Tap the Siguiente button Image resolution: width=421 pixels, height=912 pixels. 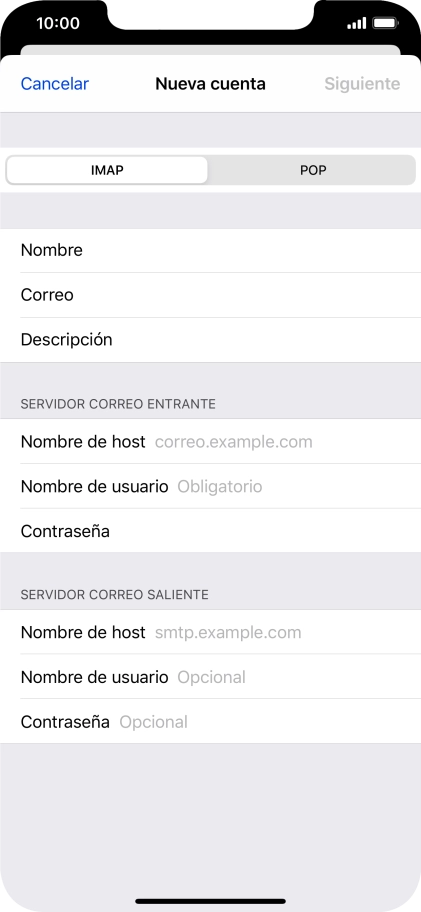coord(362,84)
